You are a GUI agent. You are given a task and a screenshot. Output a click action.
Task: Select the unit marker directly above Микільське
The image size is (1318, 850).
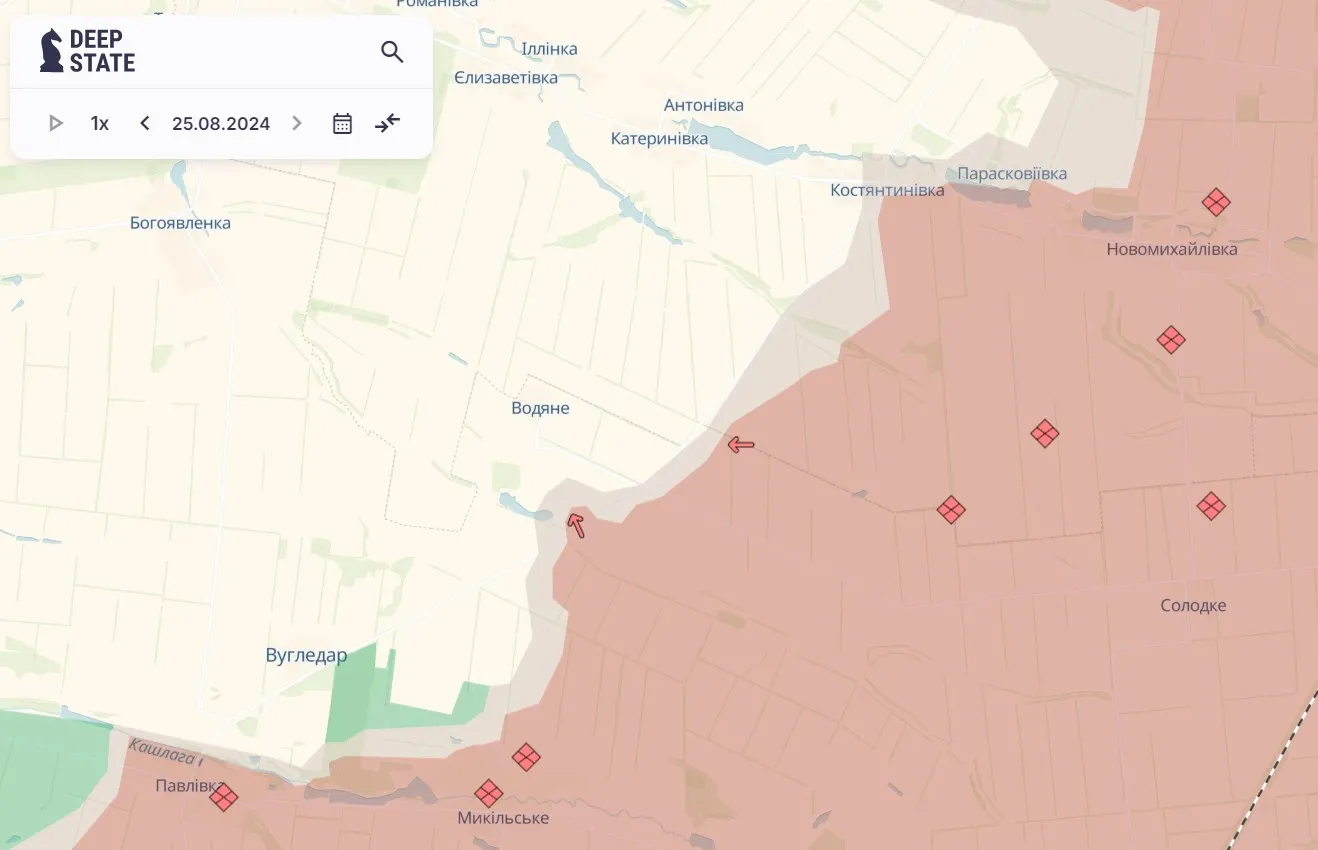pyautogui.click(x=488, y=794)
